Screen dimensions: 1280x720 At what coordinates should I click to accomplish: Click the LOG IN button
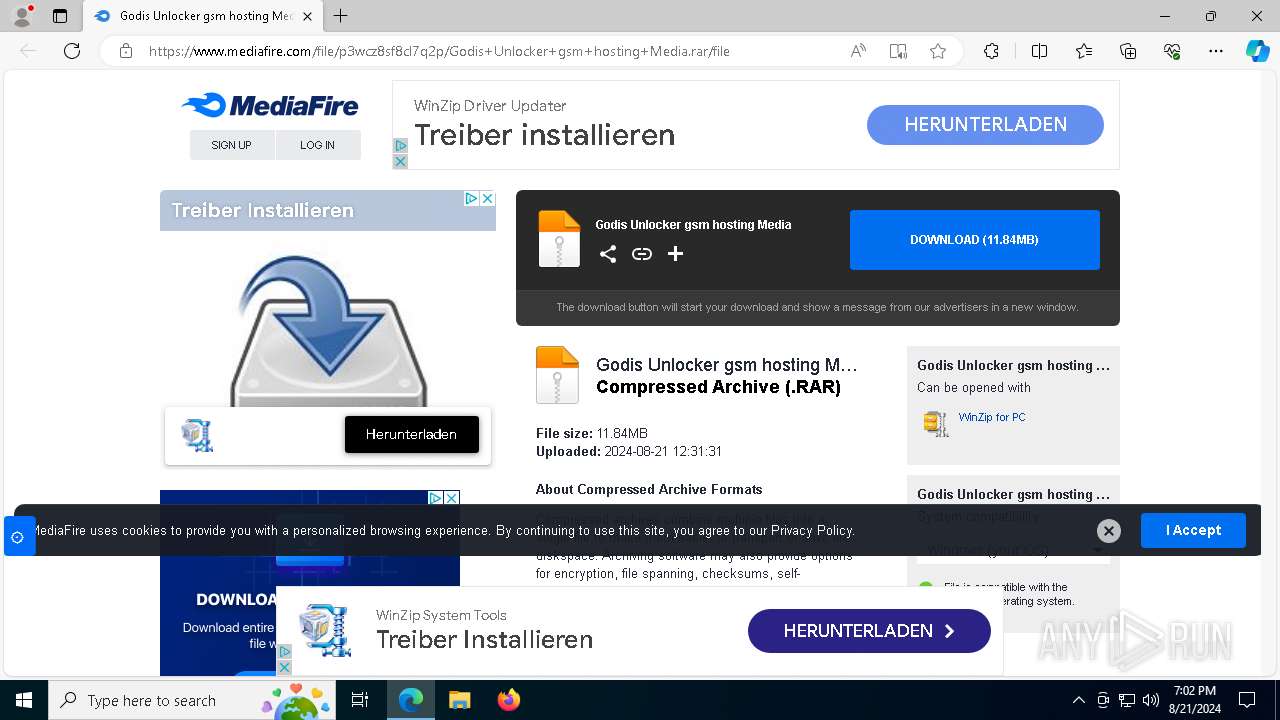point(317,145)
